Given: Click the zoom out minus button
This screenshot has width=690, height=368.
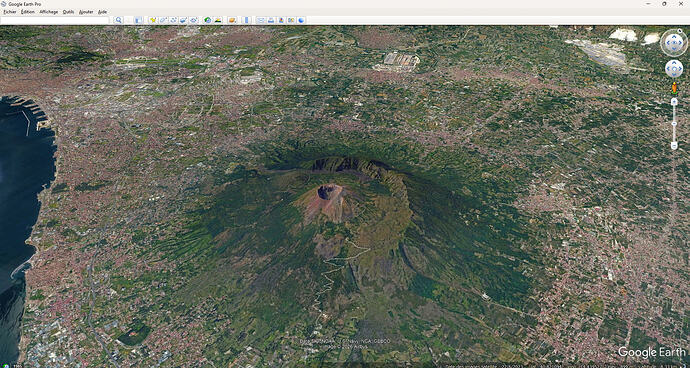Looking at the screenshot, I should 674,146.
